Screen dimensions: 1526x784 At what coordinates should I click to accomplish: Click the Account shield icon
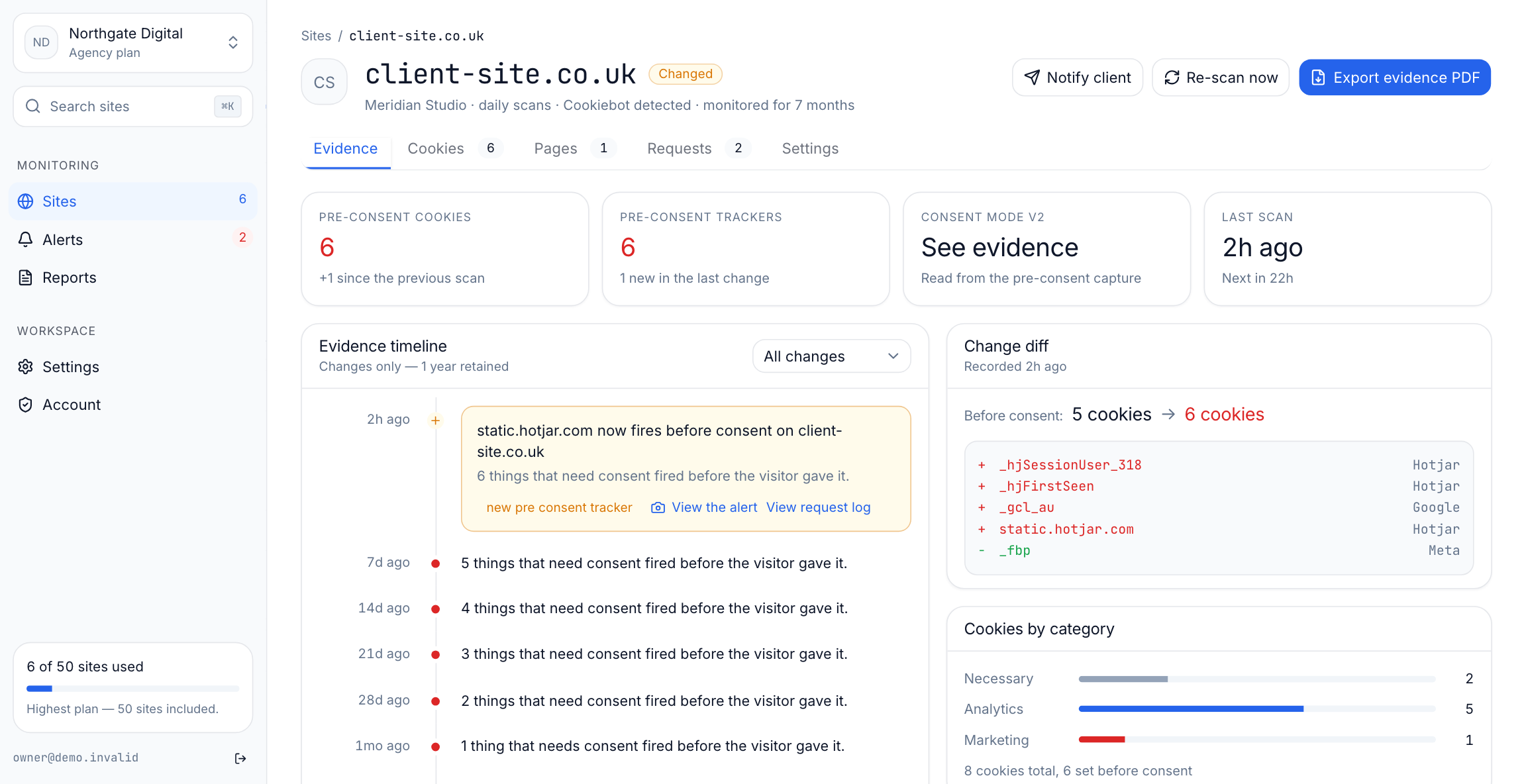click(25, 405)
